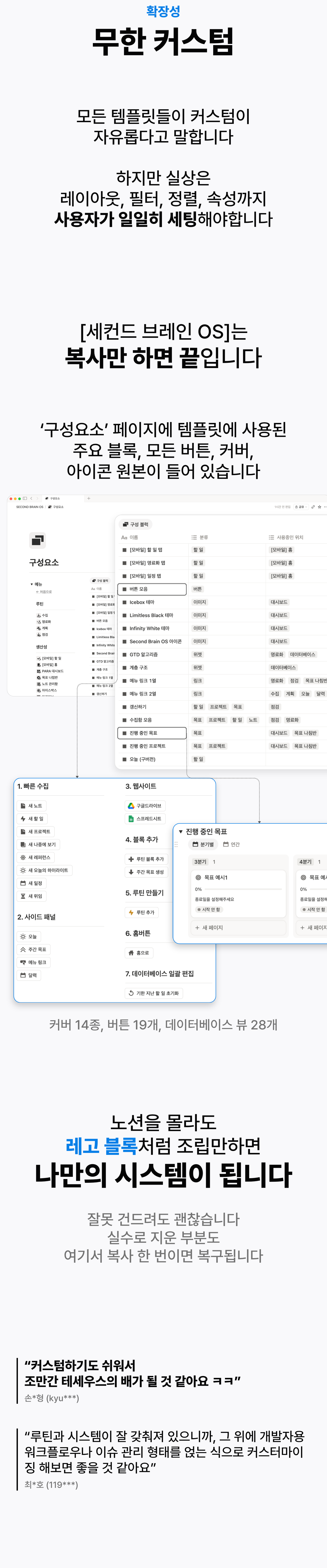Click the 메뉴 링크 side panel button
The width and height of the screenshot is (327, 1568).
(x=34, y=962)
